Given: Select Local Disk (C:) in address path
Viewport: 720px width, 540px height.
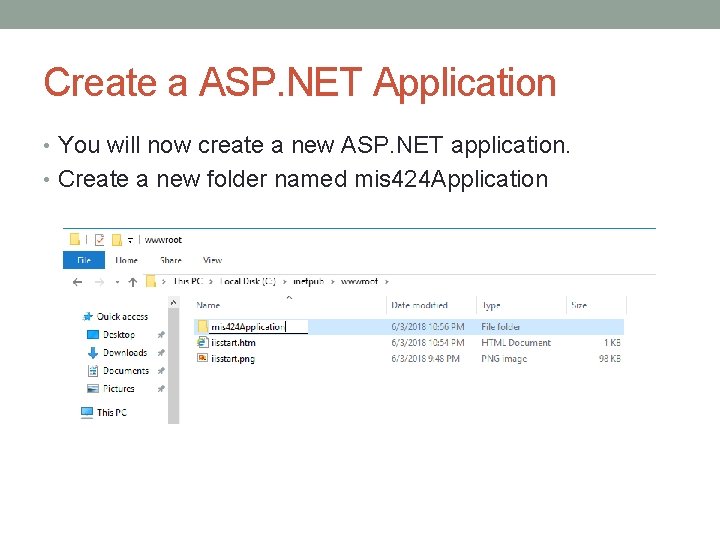Looking at the screenshot, I should point(248,281).
